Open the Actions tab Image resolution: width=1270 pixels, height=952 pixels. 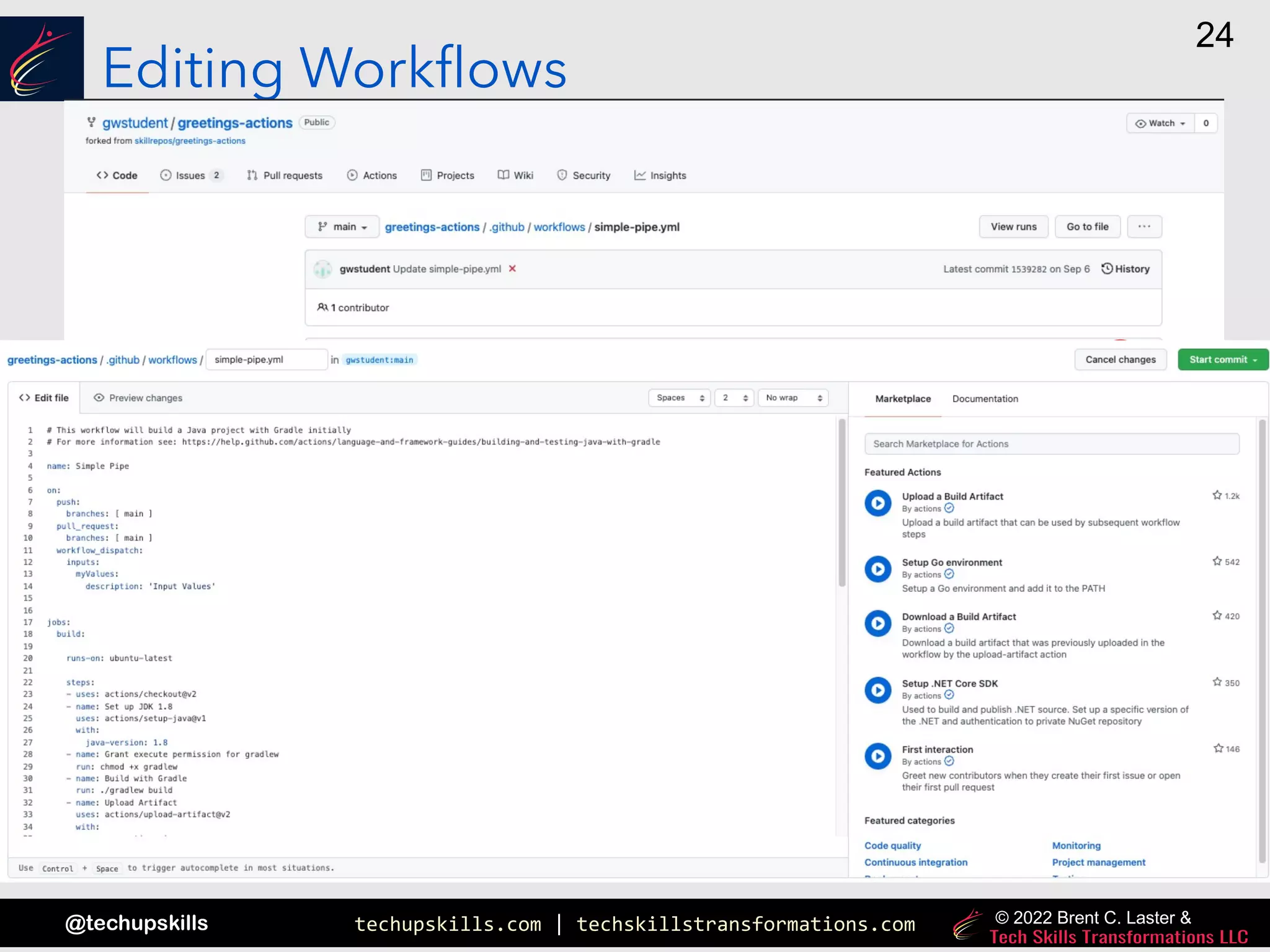click(x=372, y=175)
